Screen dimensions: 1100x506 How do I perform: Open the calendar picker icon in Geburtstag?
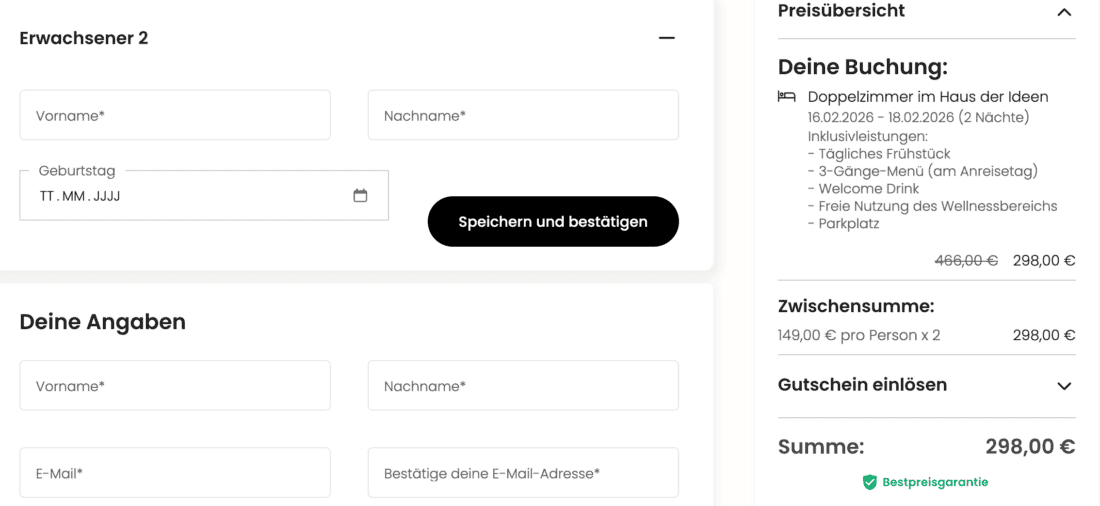pyautogui.click(x=360, y=196)
